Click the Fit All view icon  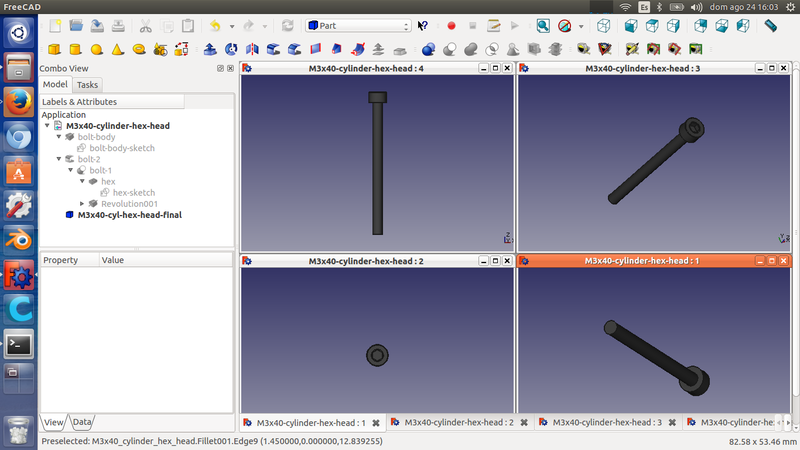(543, 25)
